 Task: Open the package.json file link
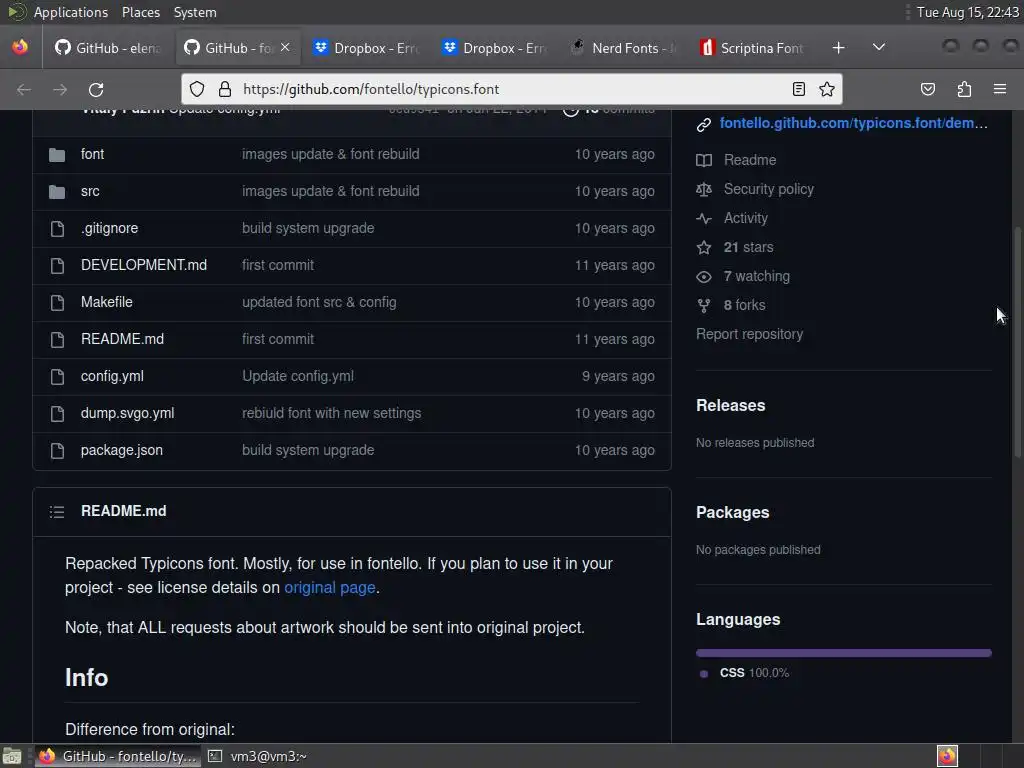[x=121, y=450]
